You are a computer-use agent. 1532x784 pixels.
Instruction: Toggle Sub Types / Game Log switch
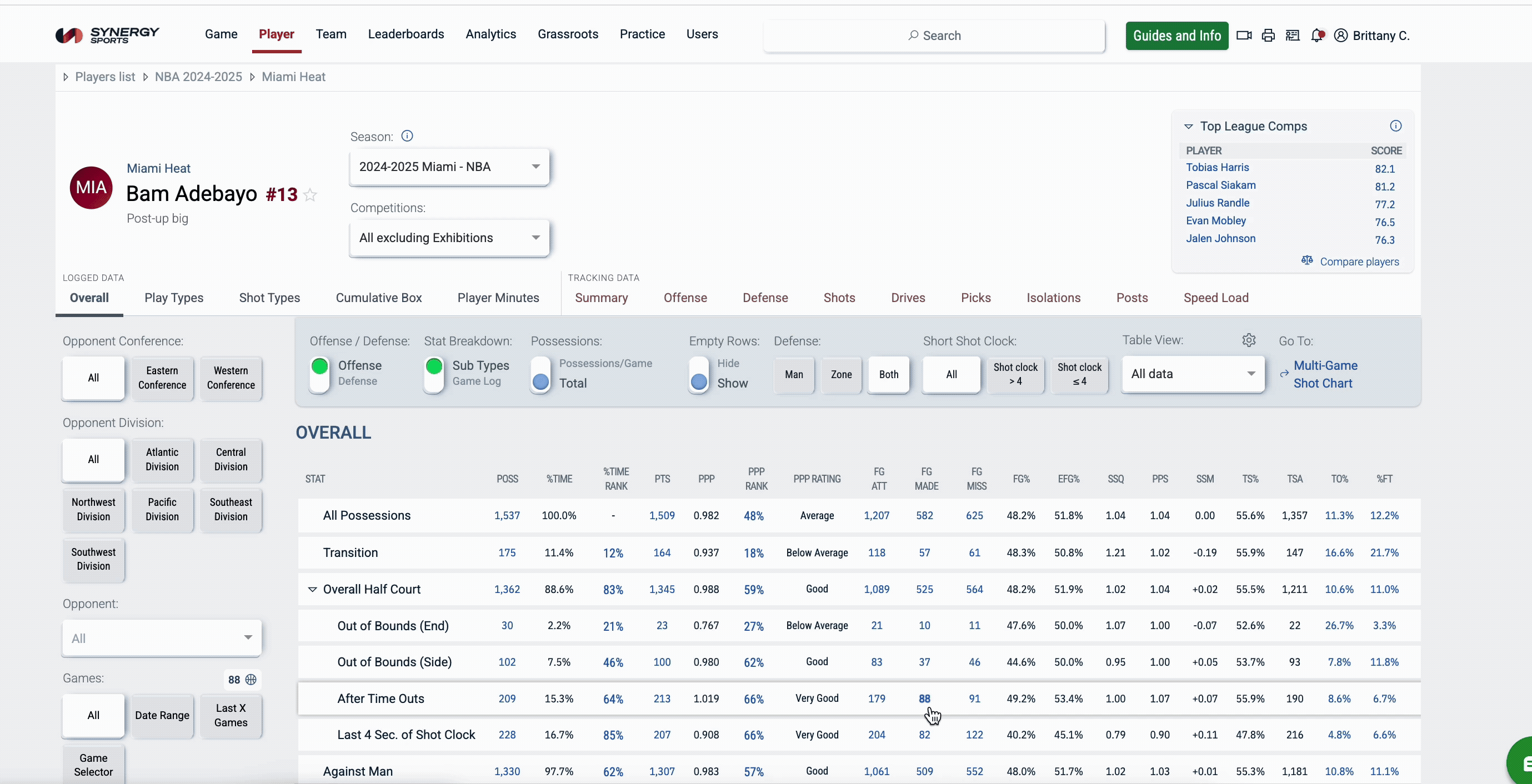[x=434, y=374]
